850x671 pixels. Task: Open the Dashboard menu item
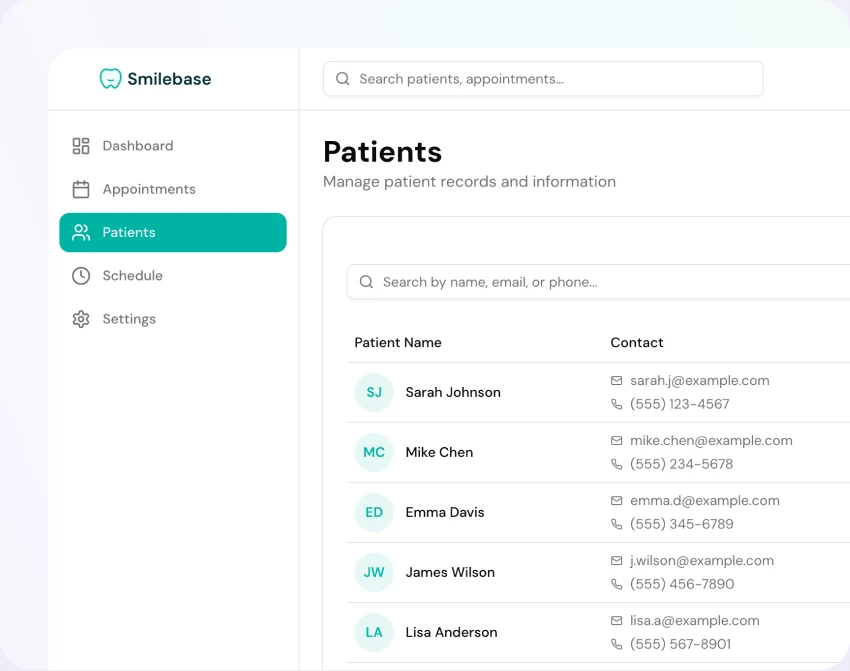pyautogui.click(x=173, y=146)
